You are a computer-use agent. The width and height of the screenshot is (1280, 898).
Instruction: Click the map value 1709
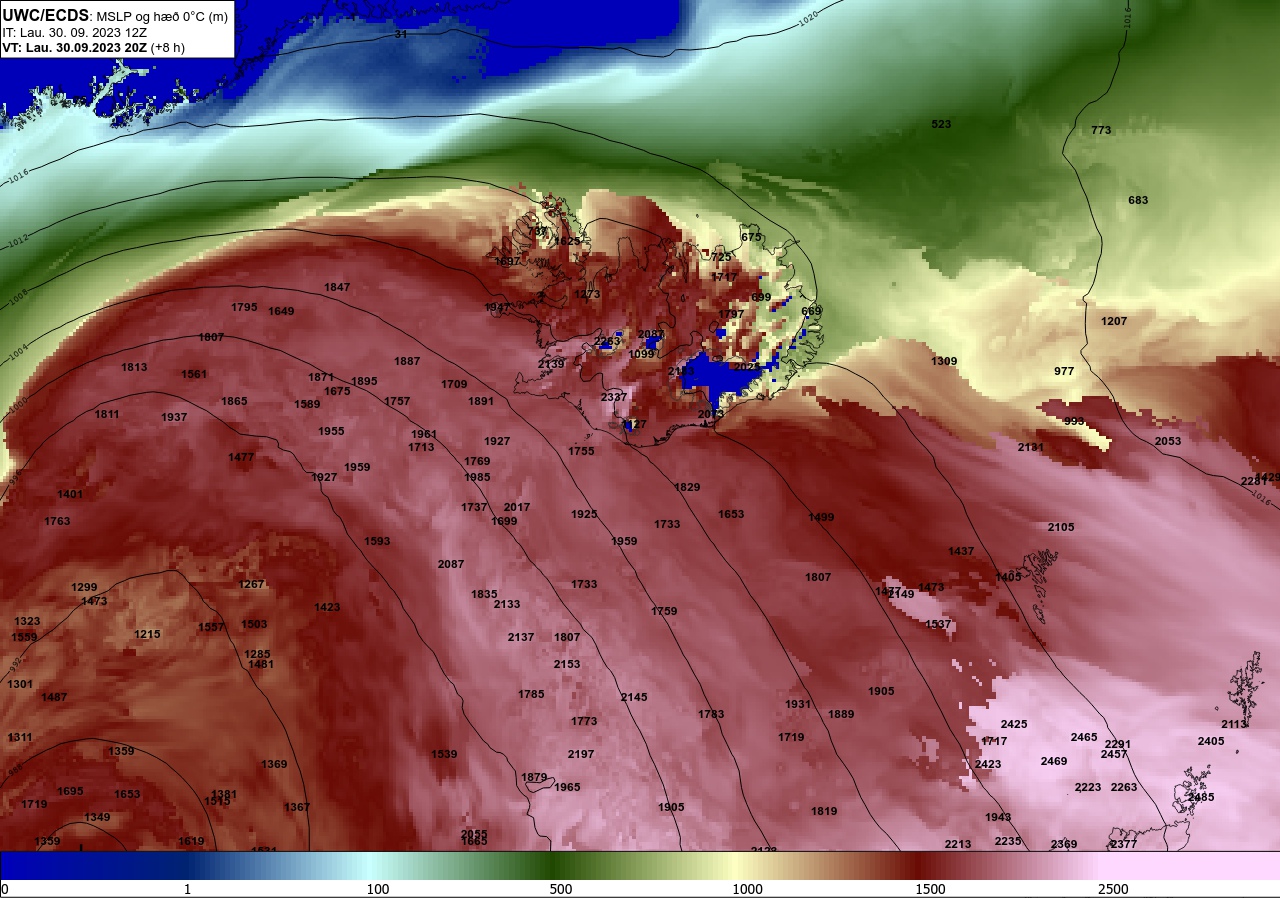coord(454,384)
